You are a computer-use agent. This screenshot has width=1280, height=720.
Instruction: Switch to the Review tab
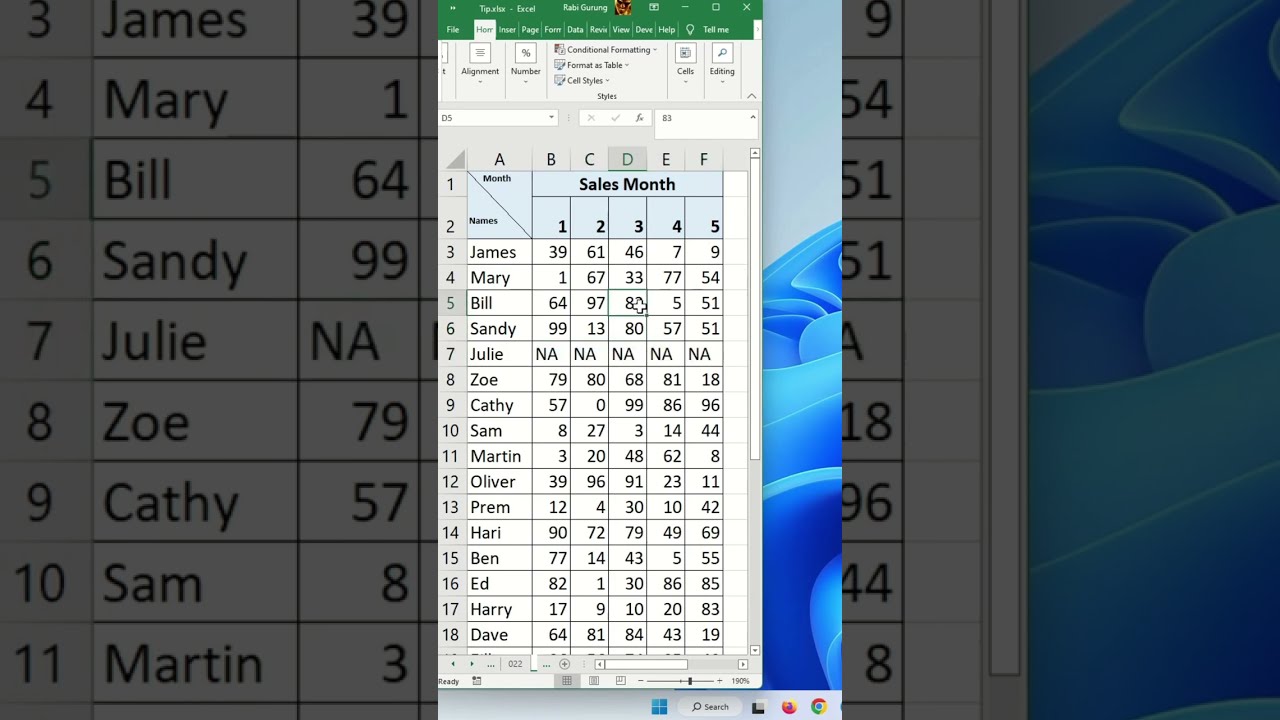(x=598, y=30)
